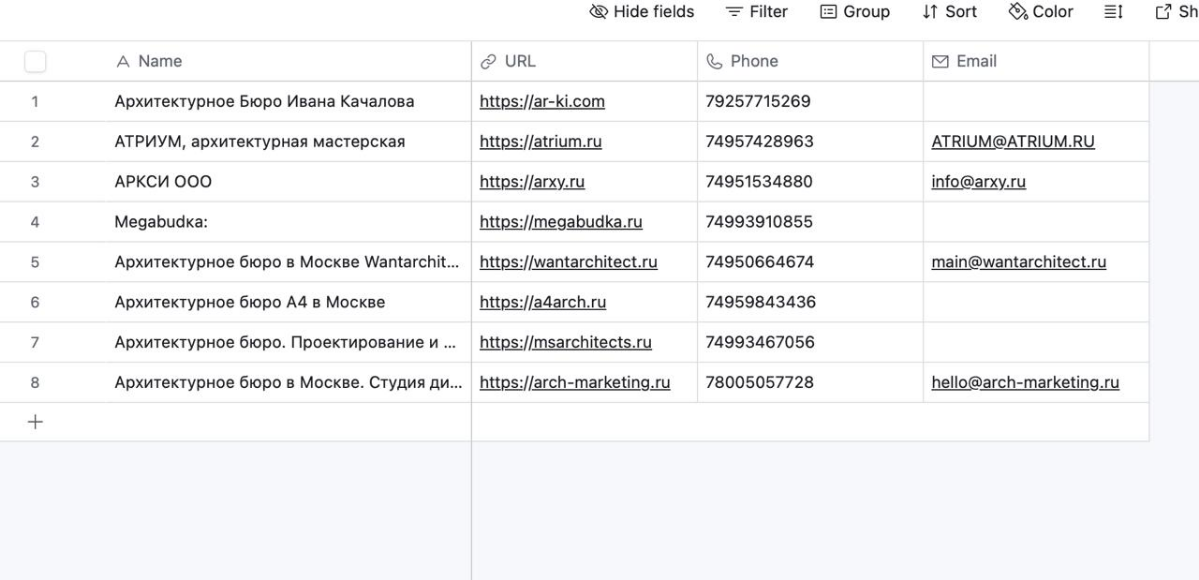This screenshot has width=1199, height=580.
Task: Select name cell Архитектурное бюро. Проектирование и
Action: click(290, 342)
